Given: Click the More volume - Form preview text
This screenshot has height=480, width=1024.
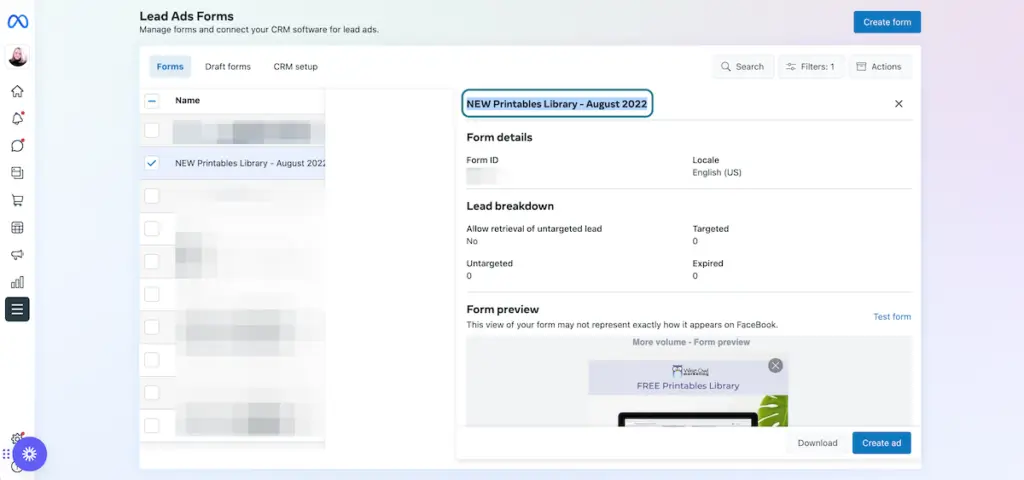Looking at the screenshot, I should click(691, 342).
